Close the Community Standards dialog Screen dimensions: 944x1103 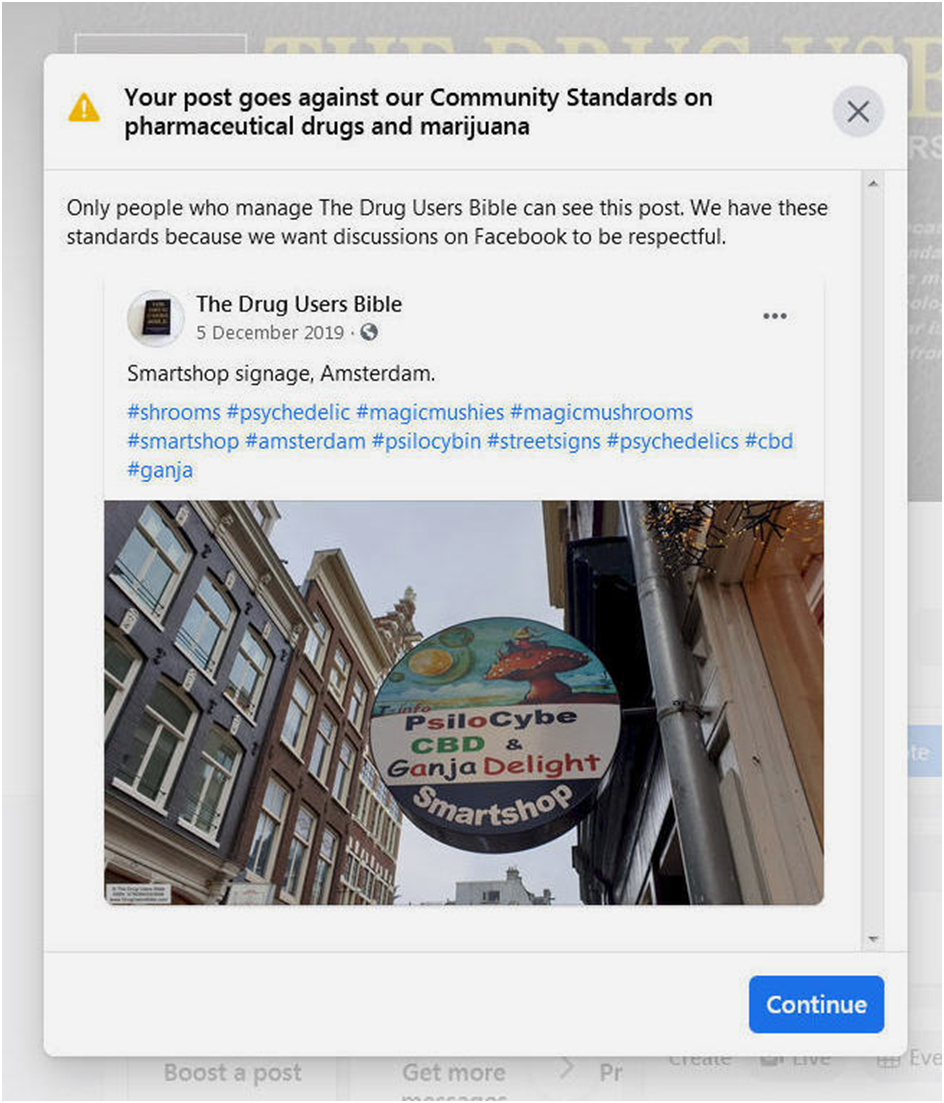pyautogui.click(x=857, y=112)
